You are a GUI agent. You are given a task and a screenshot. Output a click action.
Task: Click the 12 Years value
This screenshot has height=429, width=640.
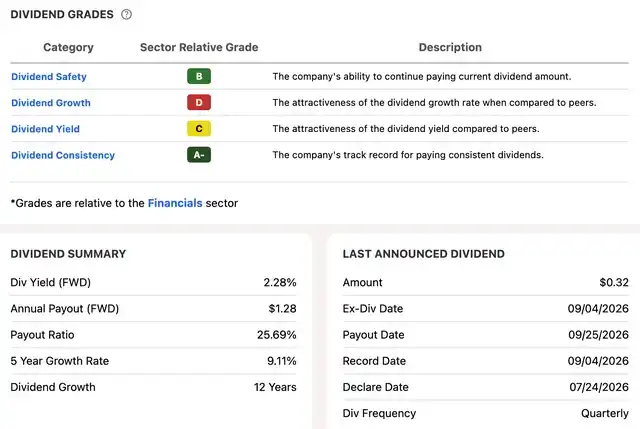[275, 387]
